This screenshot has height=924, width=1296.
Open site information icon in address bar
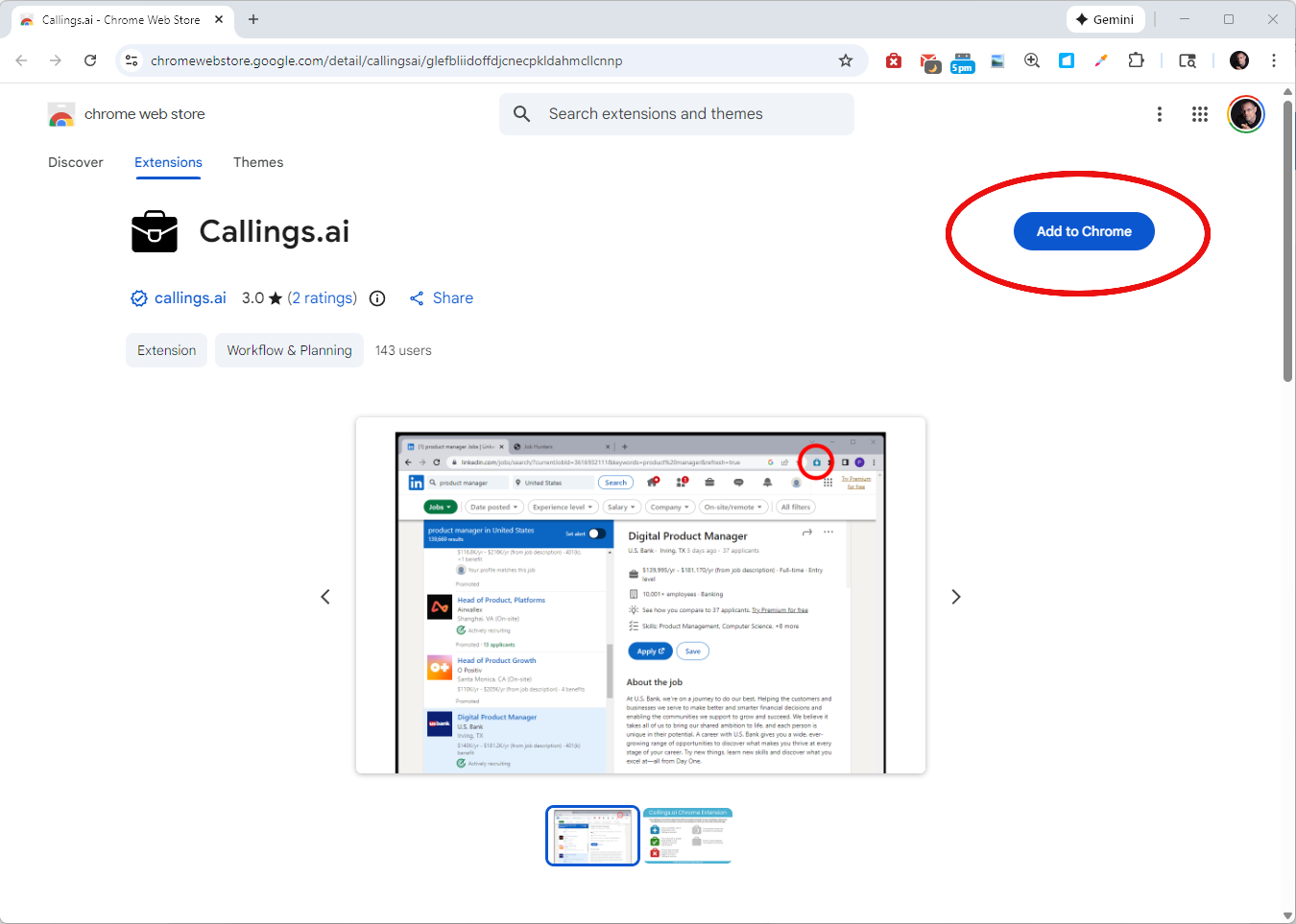pyautogui.click(x=132, y=60)
